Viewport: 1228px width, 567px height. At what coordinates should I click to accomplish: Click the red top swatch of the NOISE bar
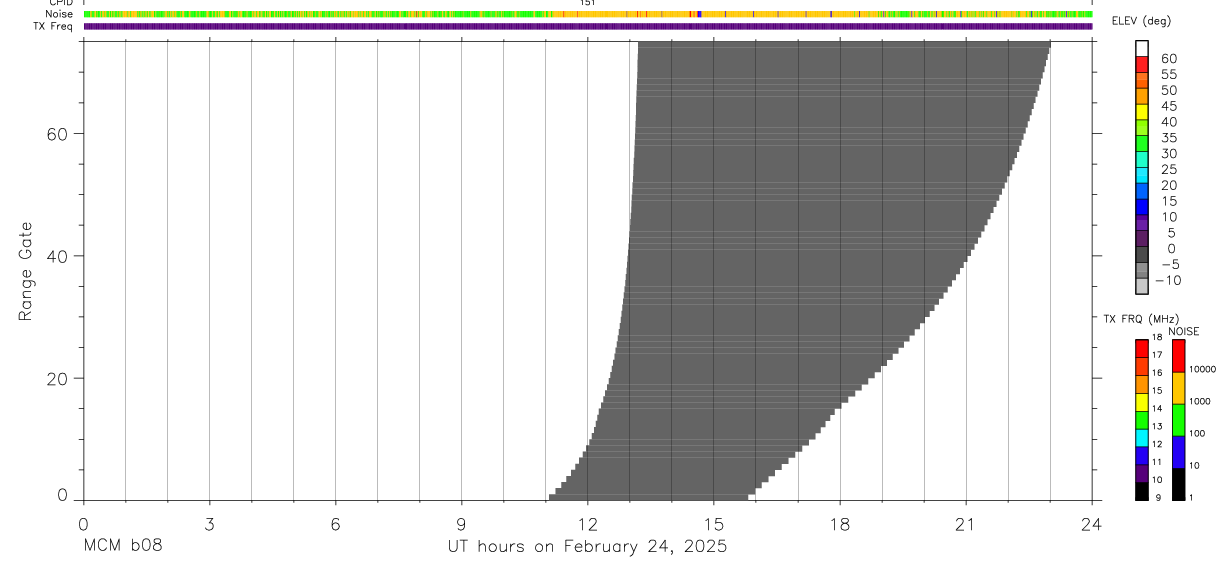pos(1178,356)
